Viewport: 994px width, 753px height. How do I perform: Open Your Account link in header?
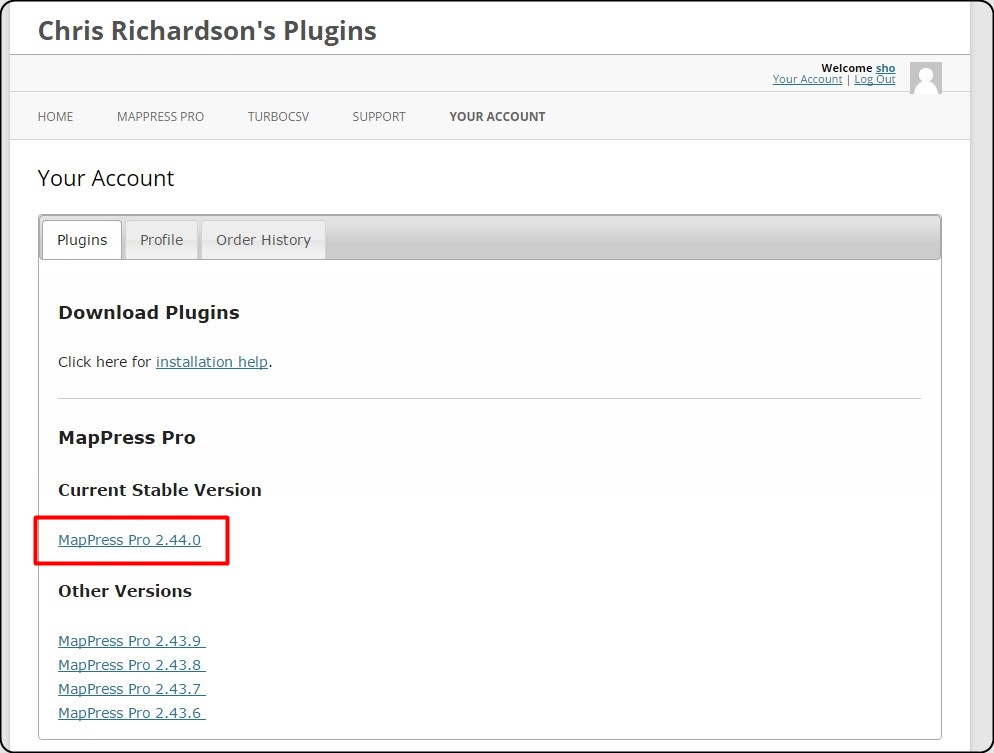pos(807,79)
